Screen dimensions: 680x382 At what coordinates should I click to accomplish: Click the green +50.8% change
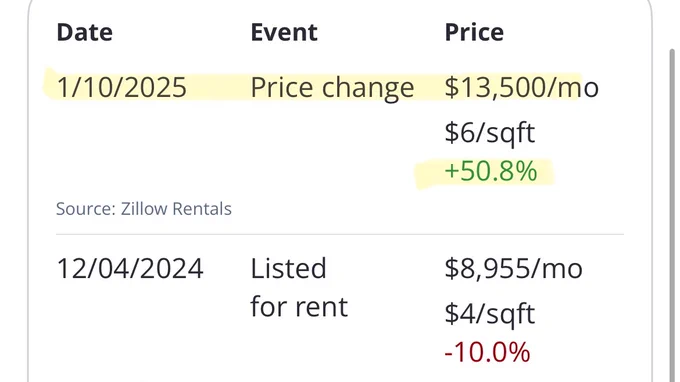click(490, 171)
